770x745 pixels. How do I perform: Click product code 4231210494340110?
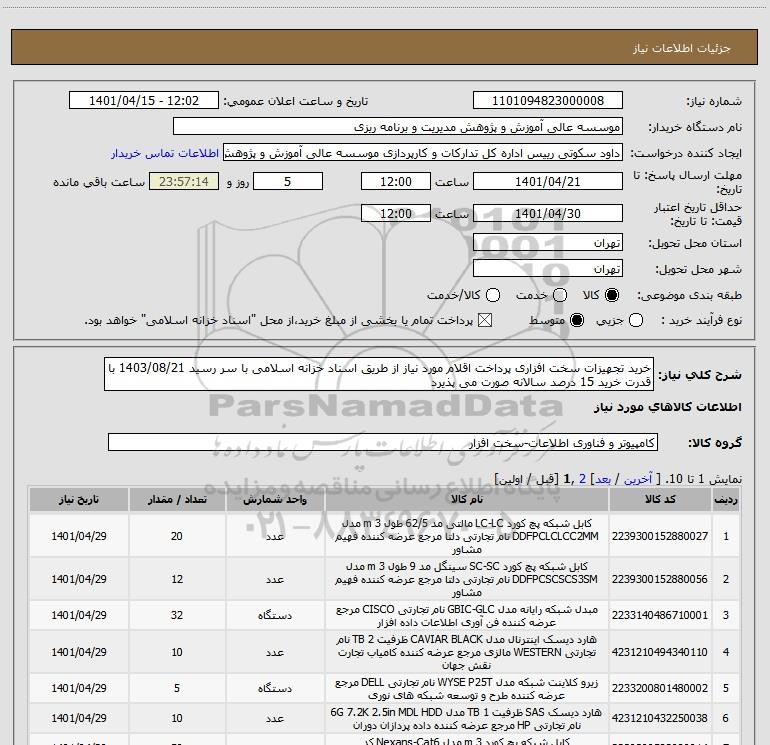tap(660, 652)
